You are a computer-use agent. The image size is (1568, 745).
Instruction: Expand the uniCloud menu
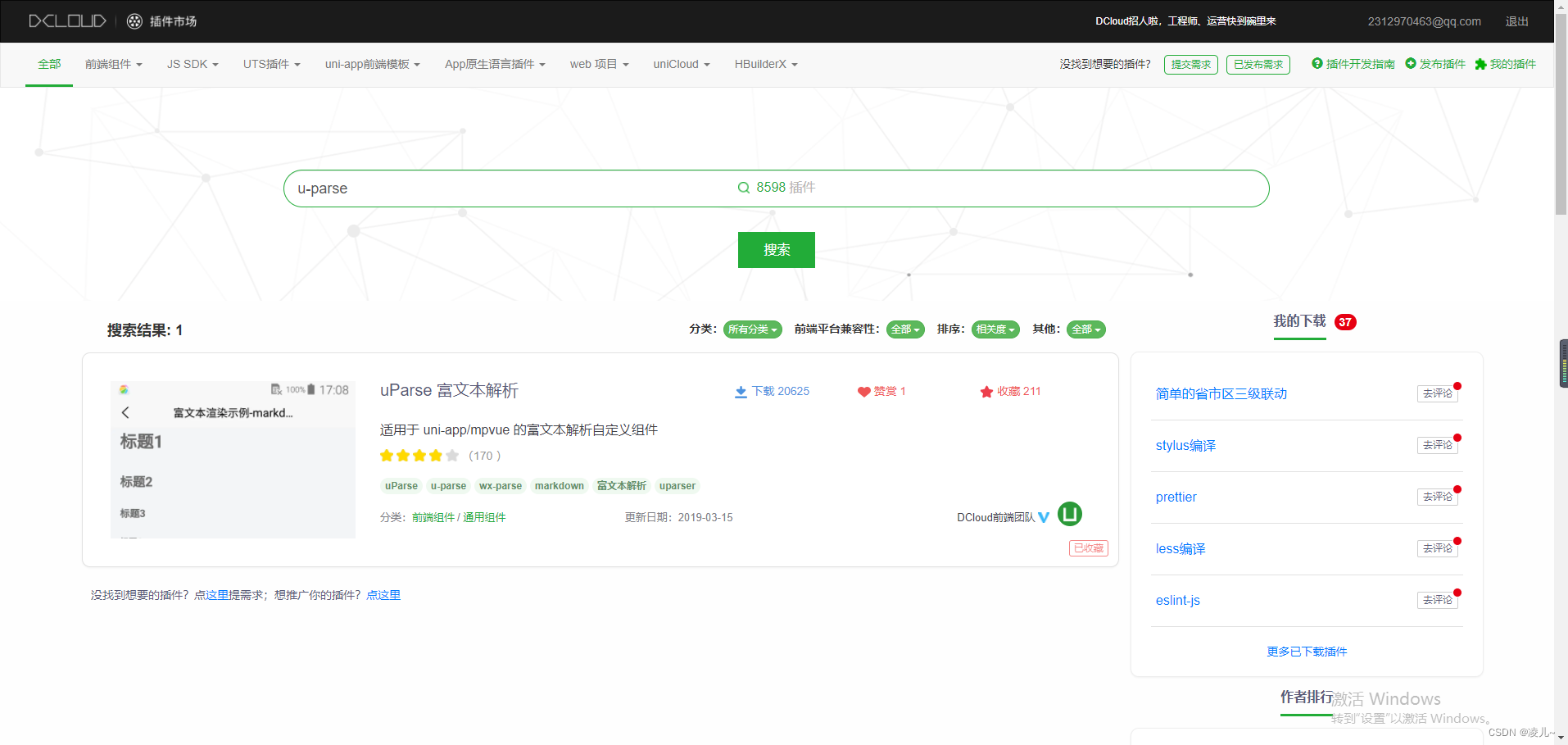click(x=682, y=64)
